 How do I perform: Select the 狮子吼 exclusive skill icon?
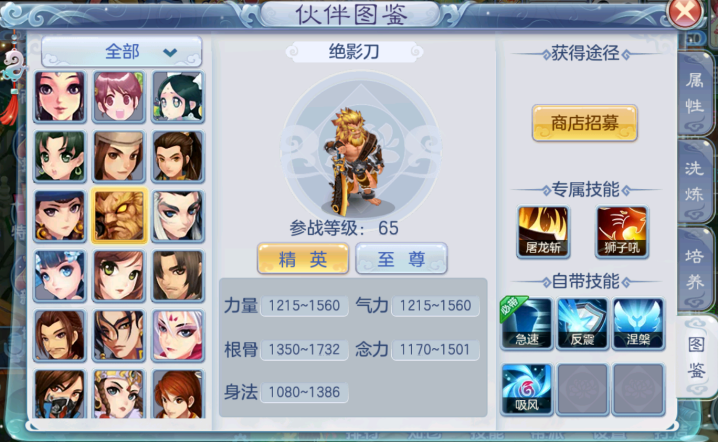coord(622,232)
